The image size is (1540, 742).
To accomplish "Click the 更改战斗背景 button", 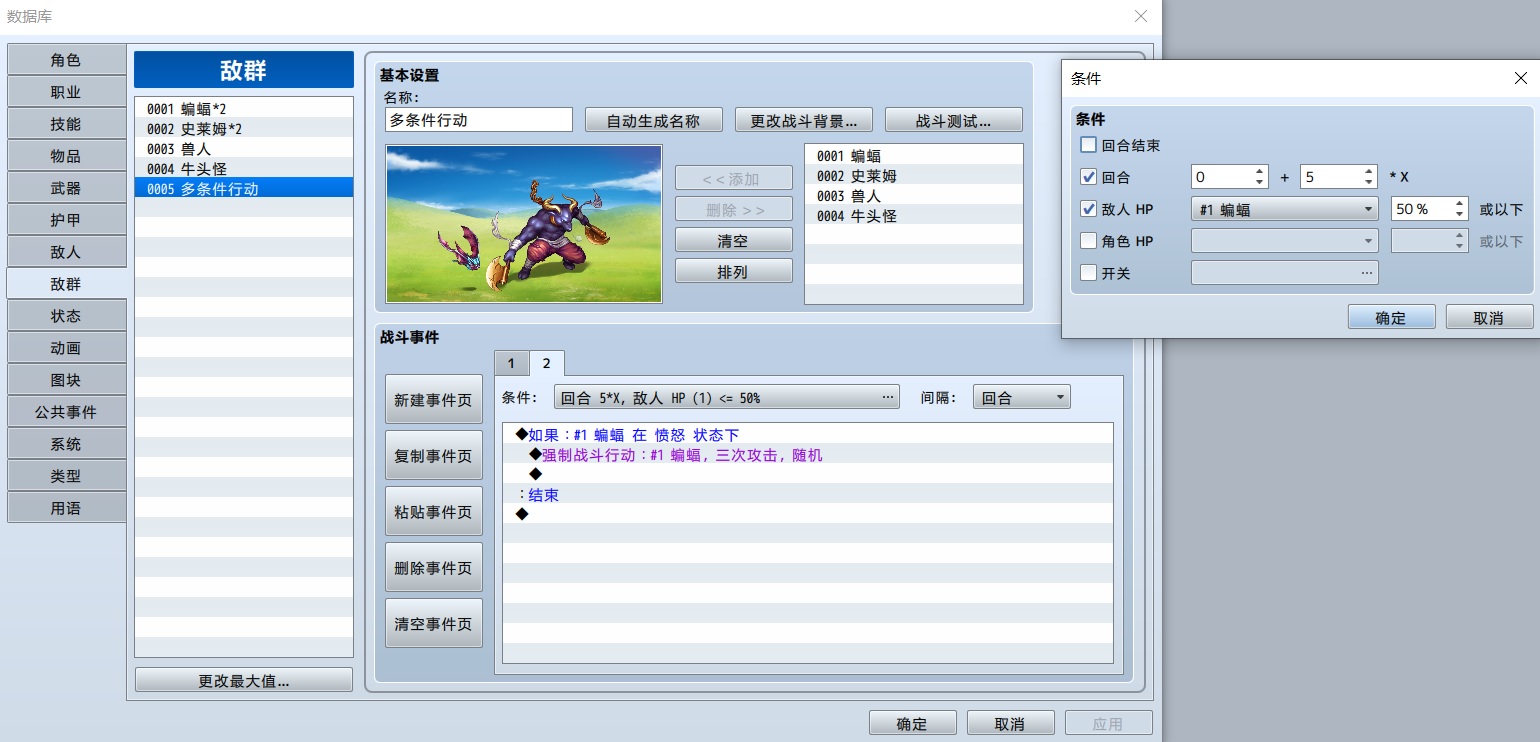I will point(804,120).
